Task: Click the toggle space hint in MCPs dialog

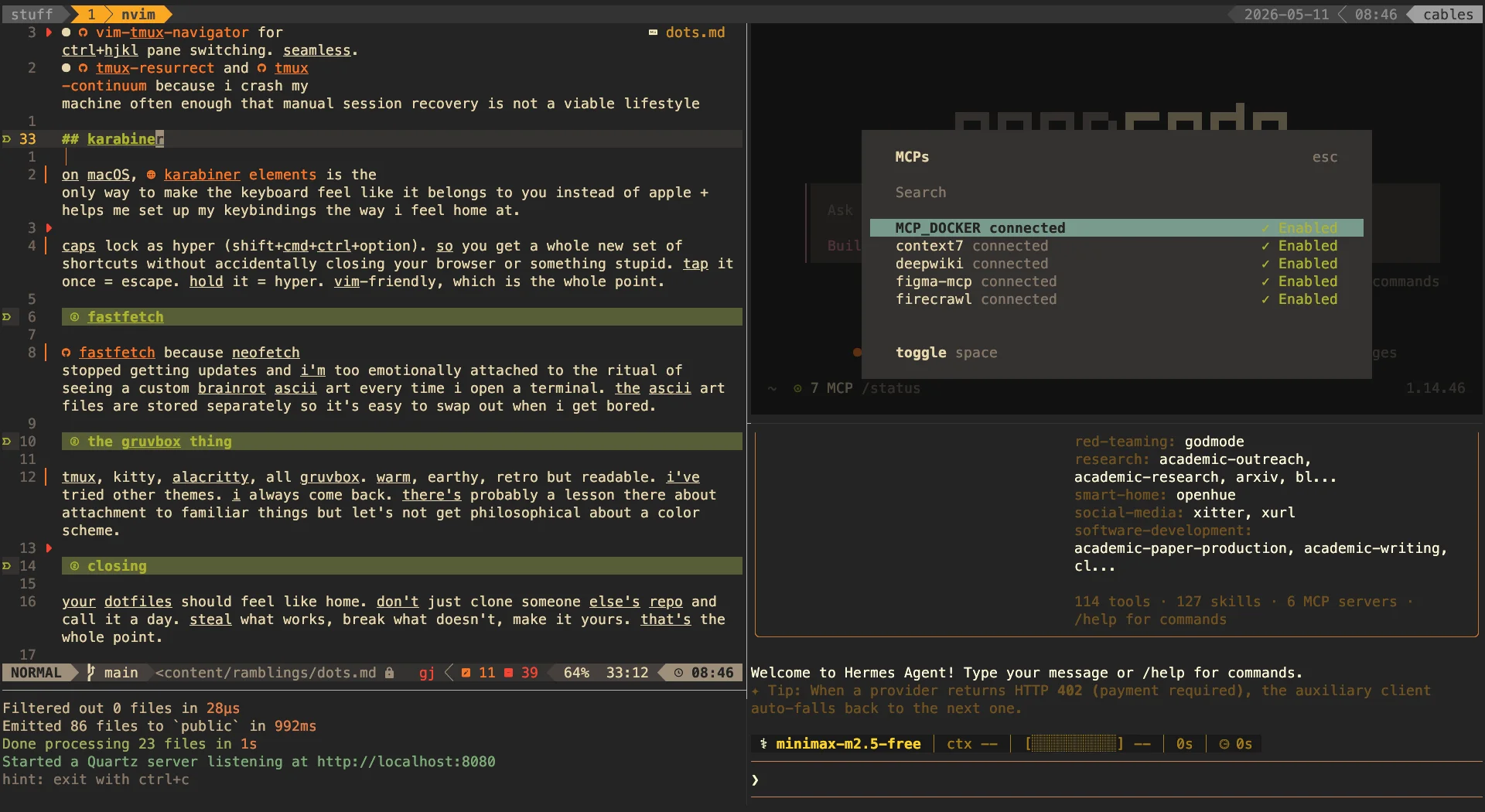Action: (946, 353)
